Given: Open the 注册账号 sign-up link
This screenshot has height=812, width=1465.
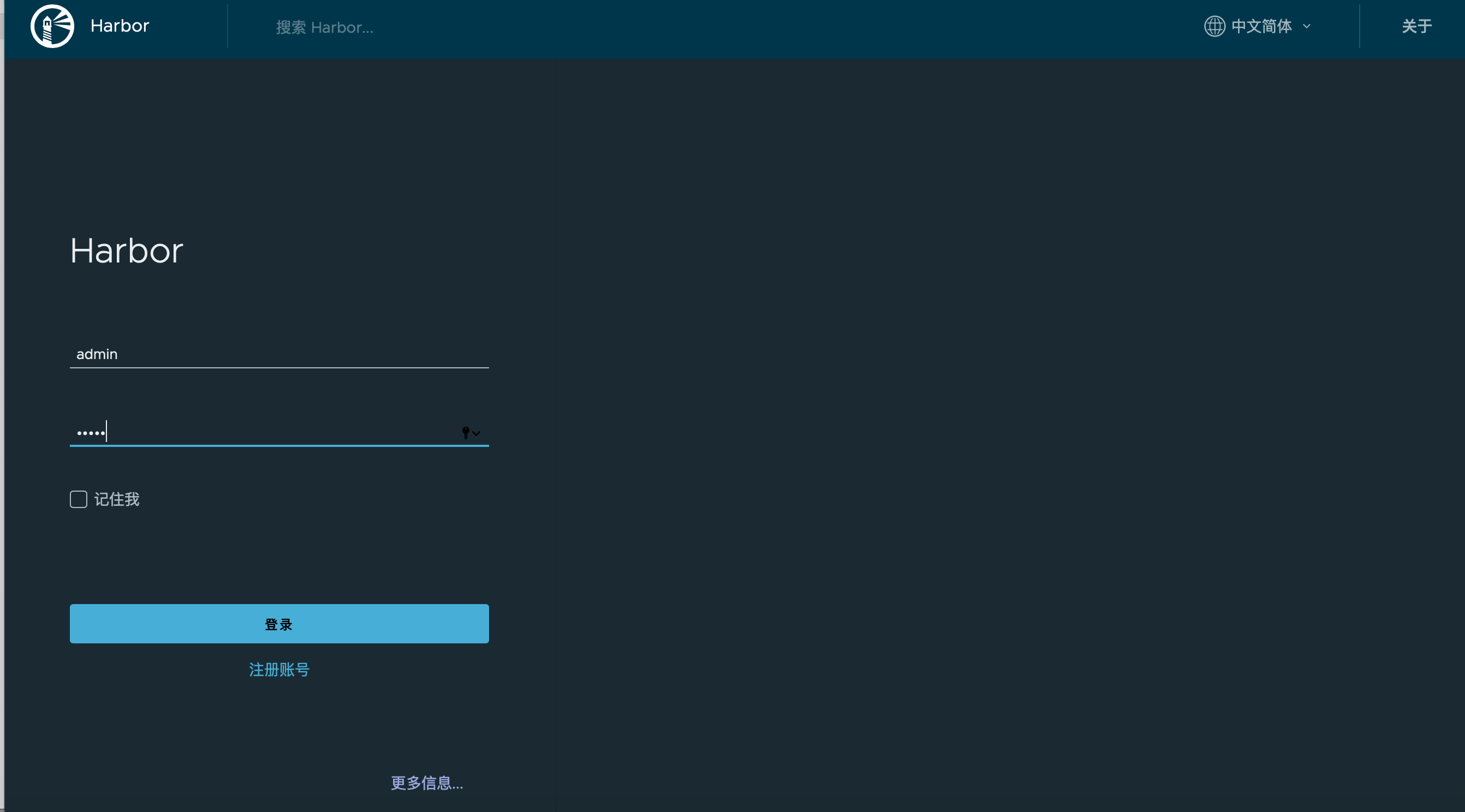Looking at the screenshot, I should click(279, 669).
